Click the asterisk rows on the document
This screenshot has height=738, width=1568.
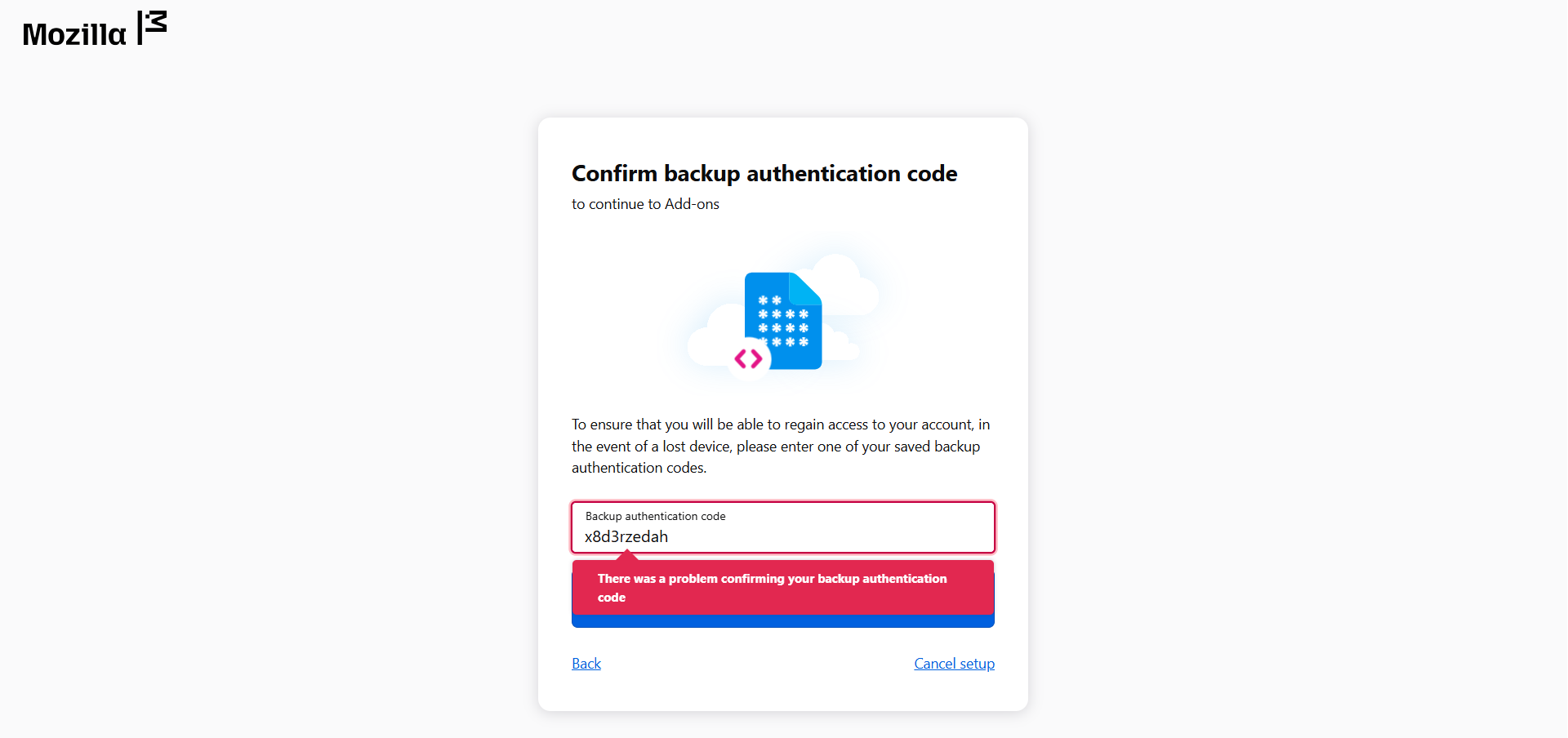coord(783,321)
